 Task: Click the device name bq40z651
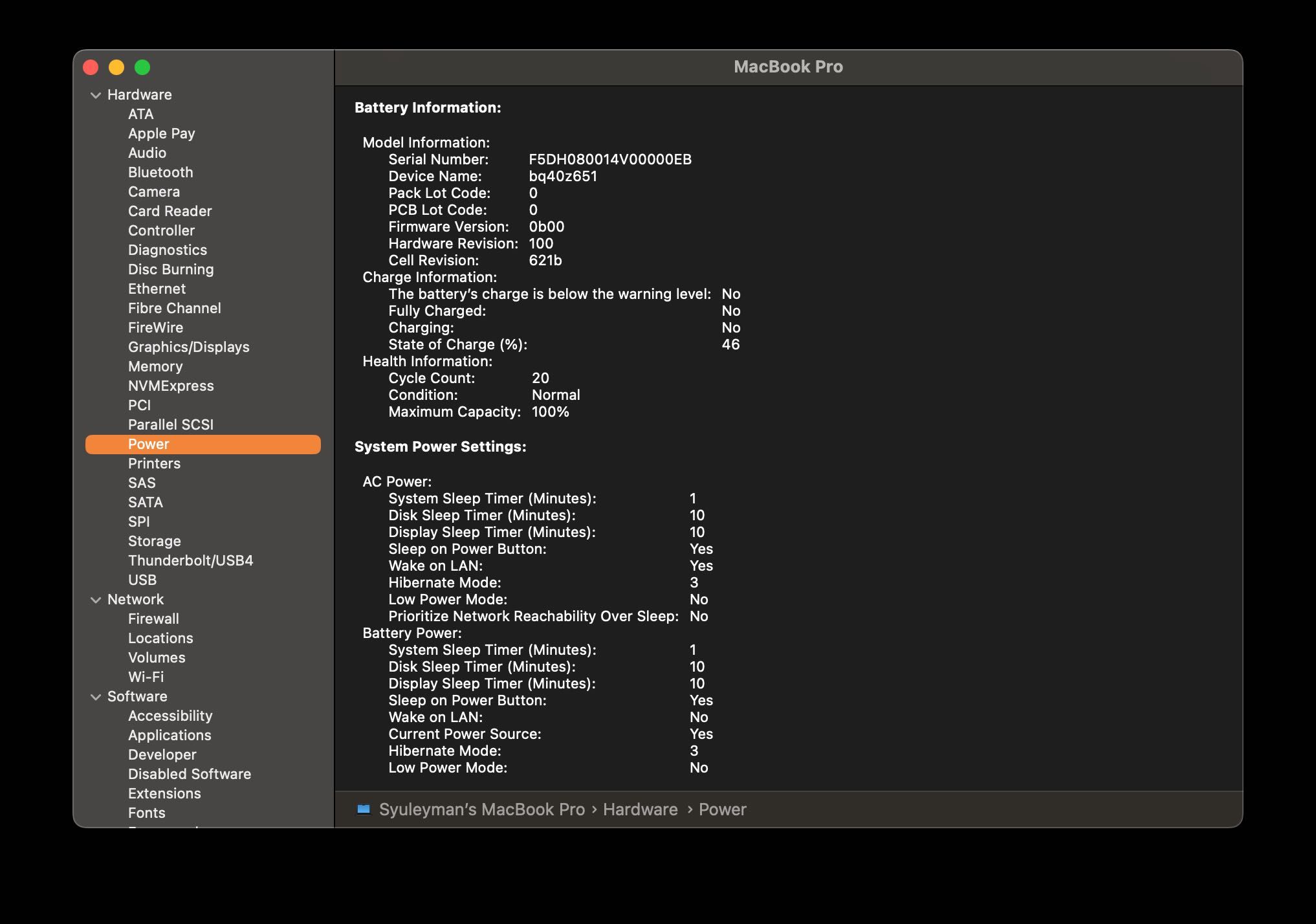click(x=563, y=176)
